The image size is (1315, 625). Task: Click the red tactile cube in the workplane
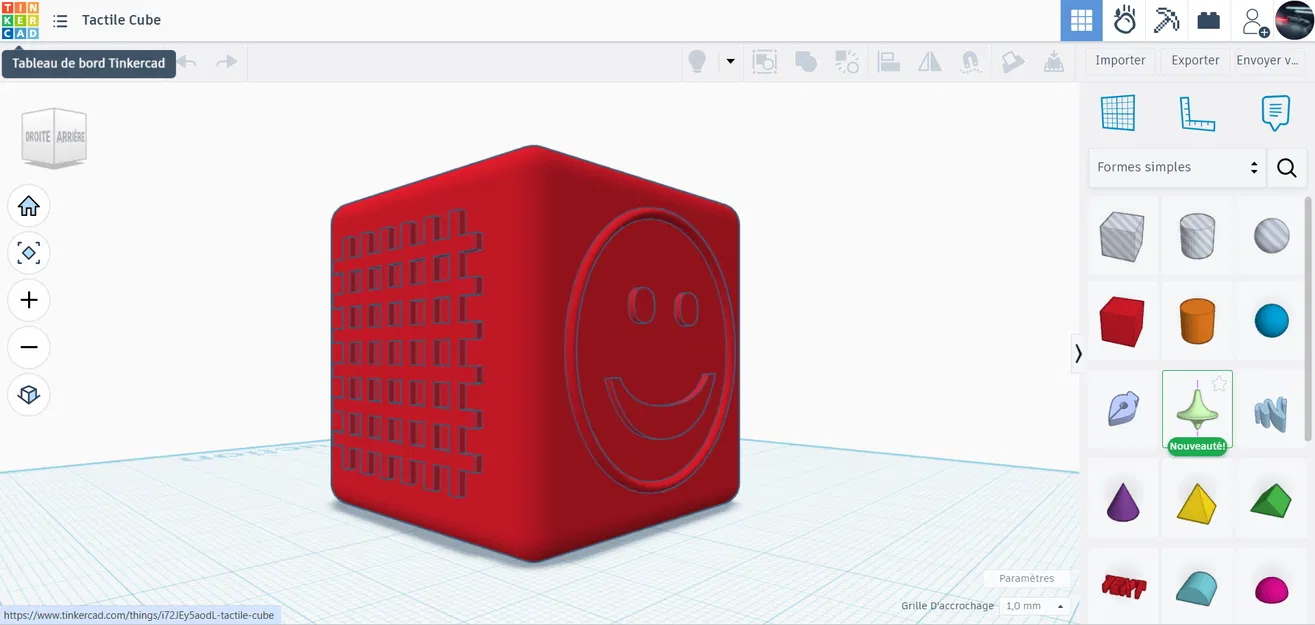coord(535,355)
